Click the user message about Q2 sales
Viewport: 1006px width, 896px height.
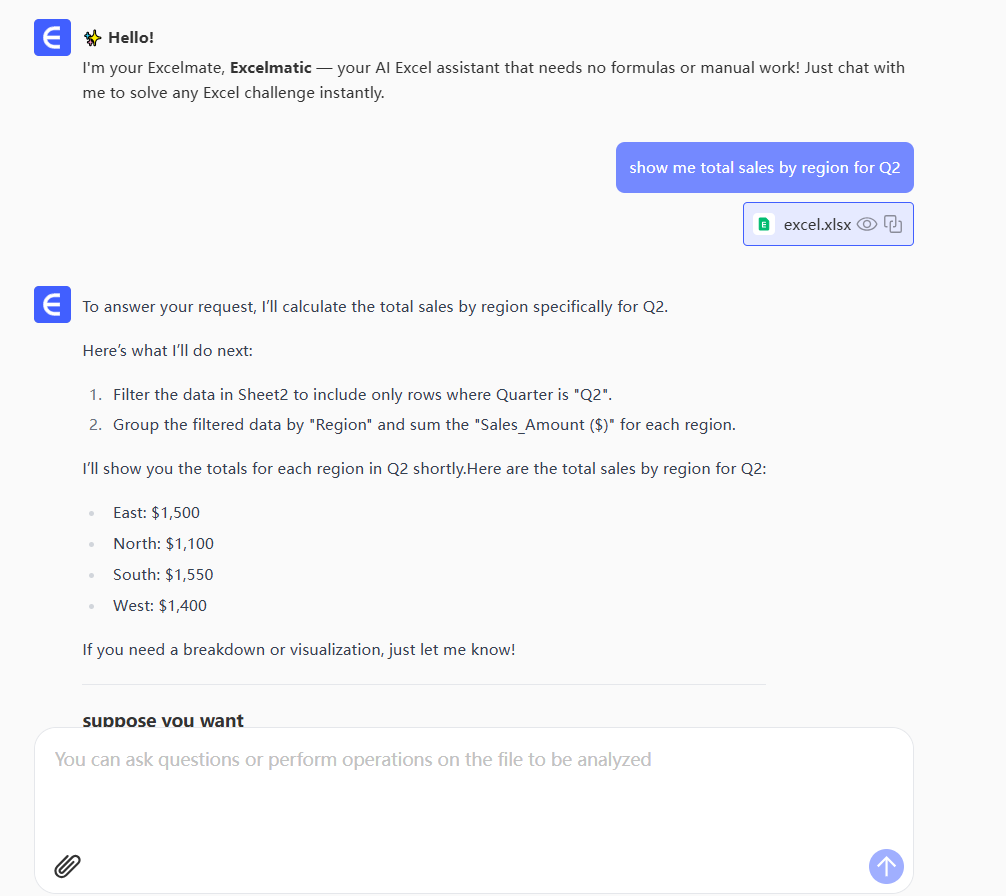(764, 168)
